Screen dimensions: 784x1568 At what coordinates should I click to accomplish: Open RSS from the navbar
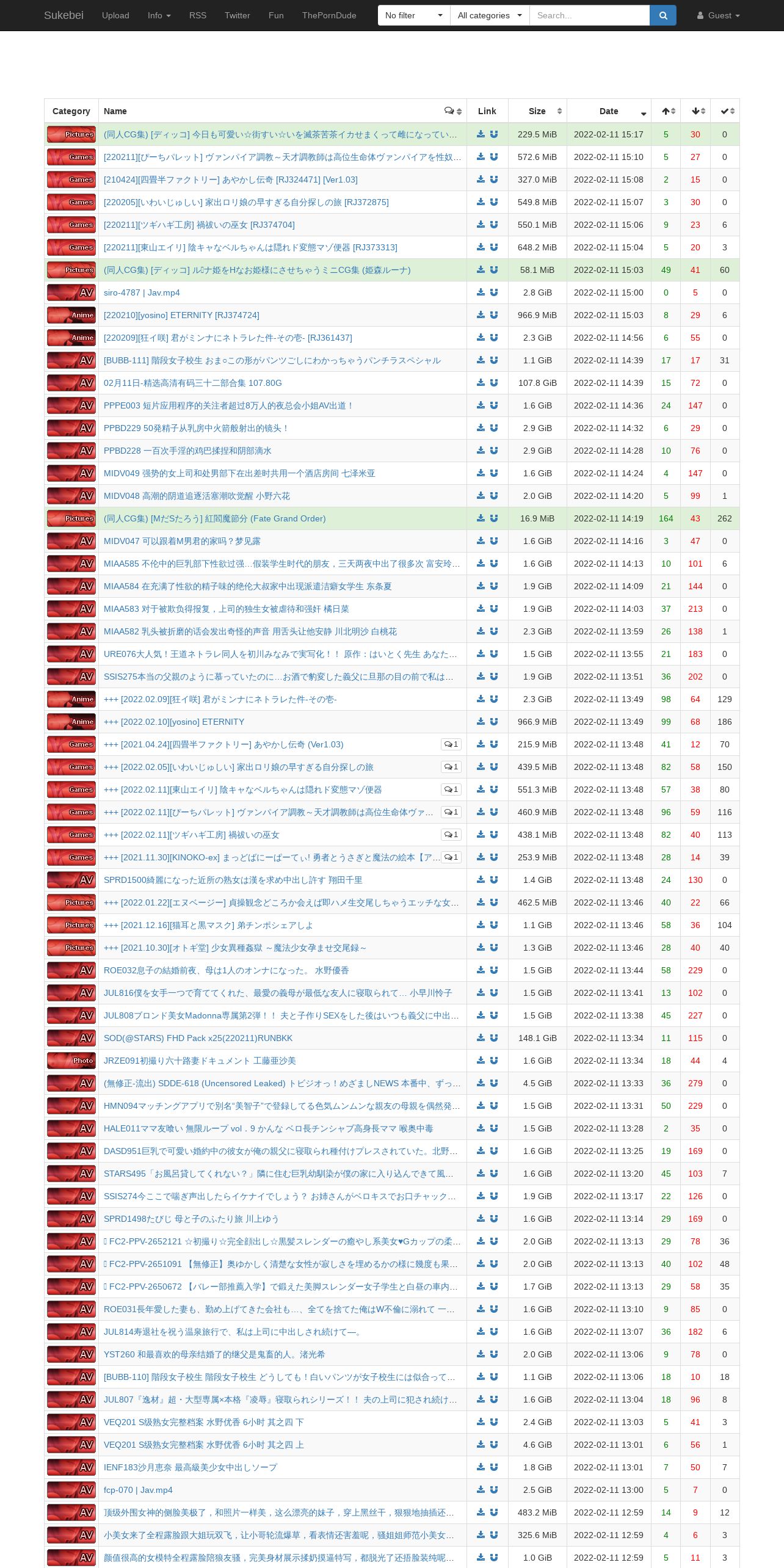click(198, 15)
